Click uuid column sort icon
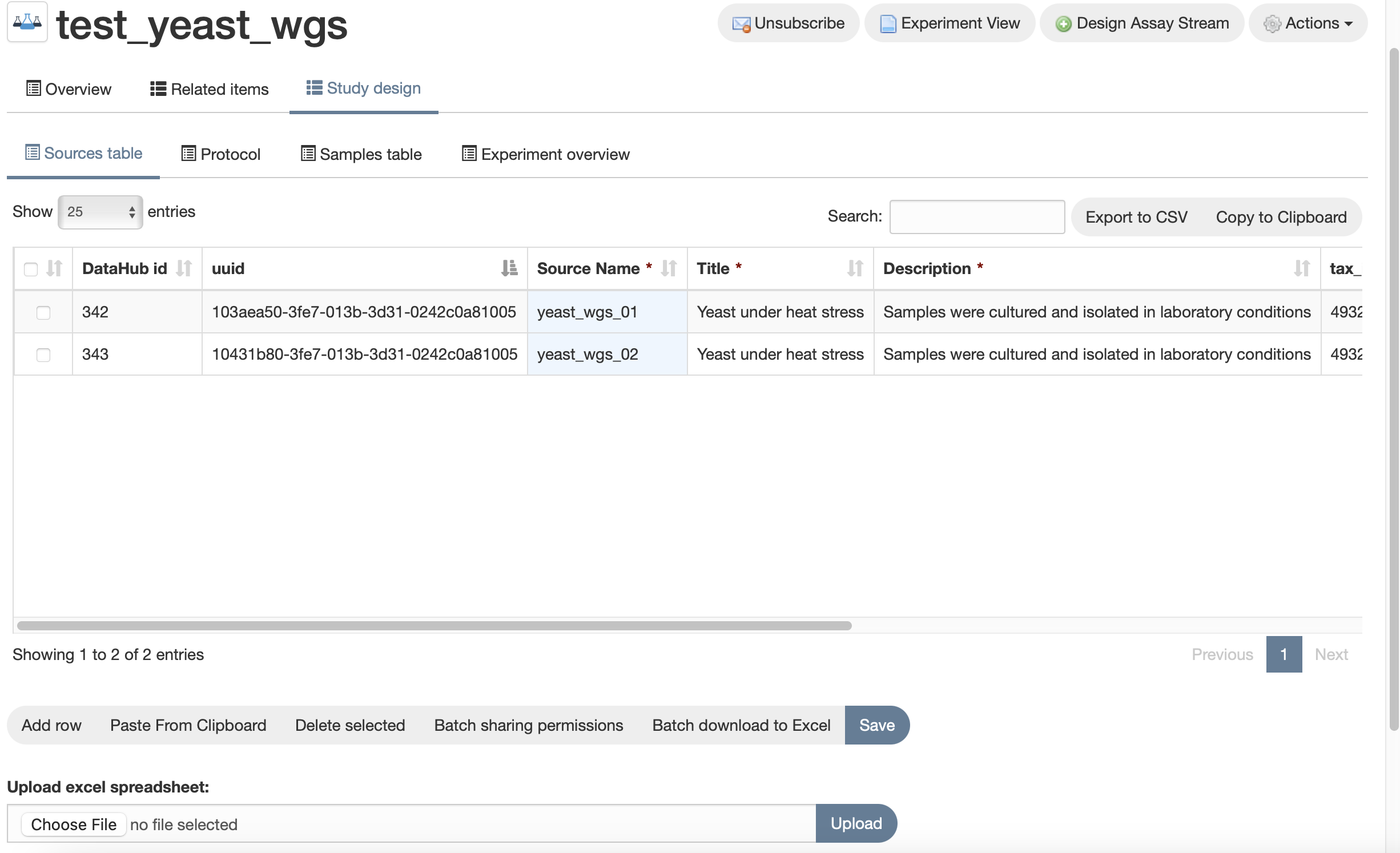This screenshot has height=853, width=1400. (509, 268)
